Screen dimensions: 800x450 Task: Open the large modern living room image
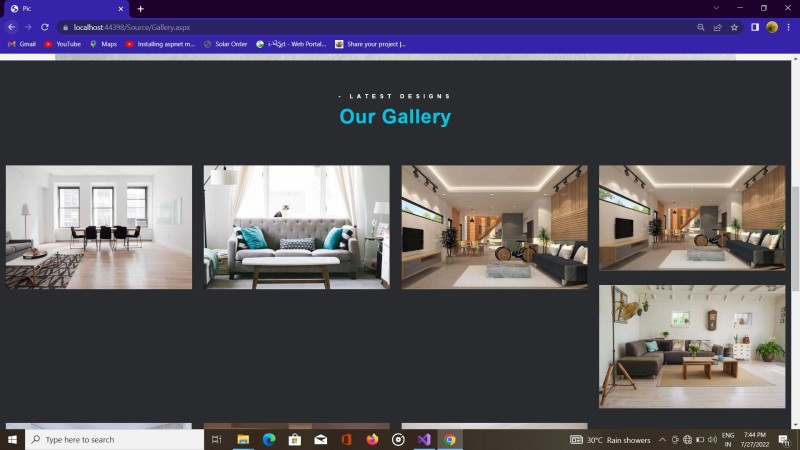point(494,227)
